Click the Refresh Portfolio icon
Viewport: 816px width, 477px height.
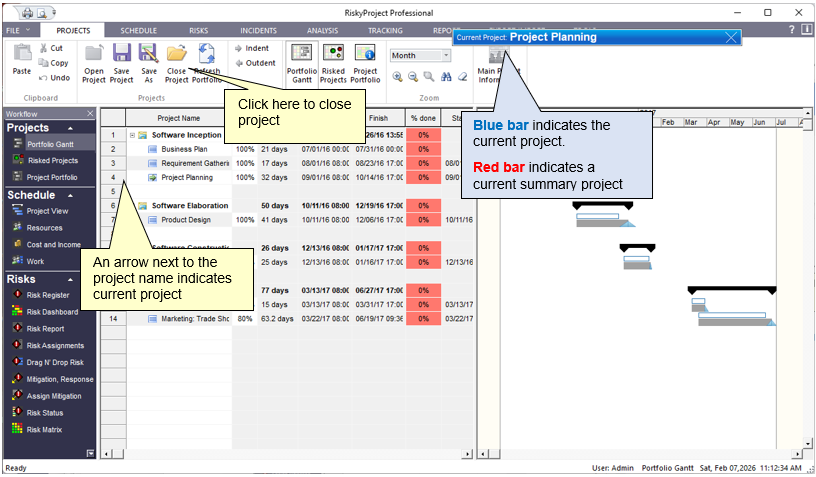coord(207,55)
